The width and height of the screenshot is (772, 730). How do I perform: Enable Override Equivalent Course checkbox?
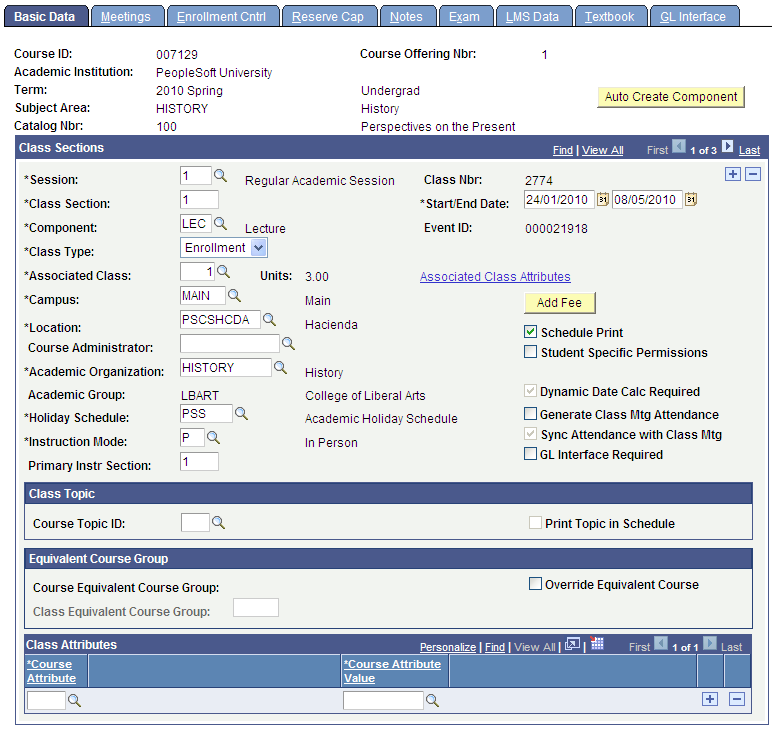click(x=535, y=584)
